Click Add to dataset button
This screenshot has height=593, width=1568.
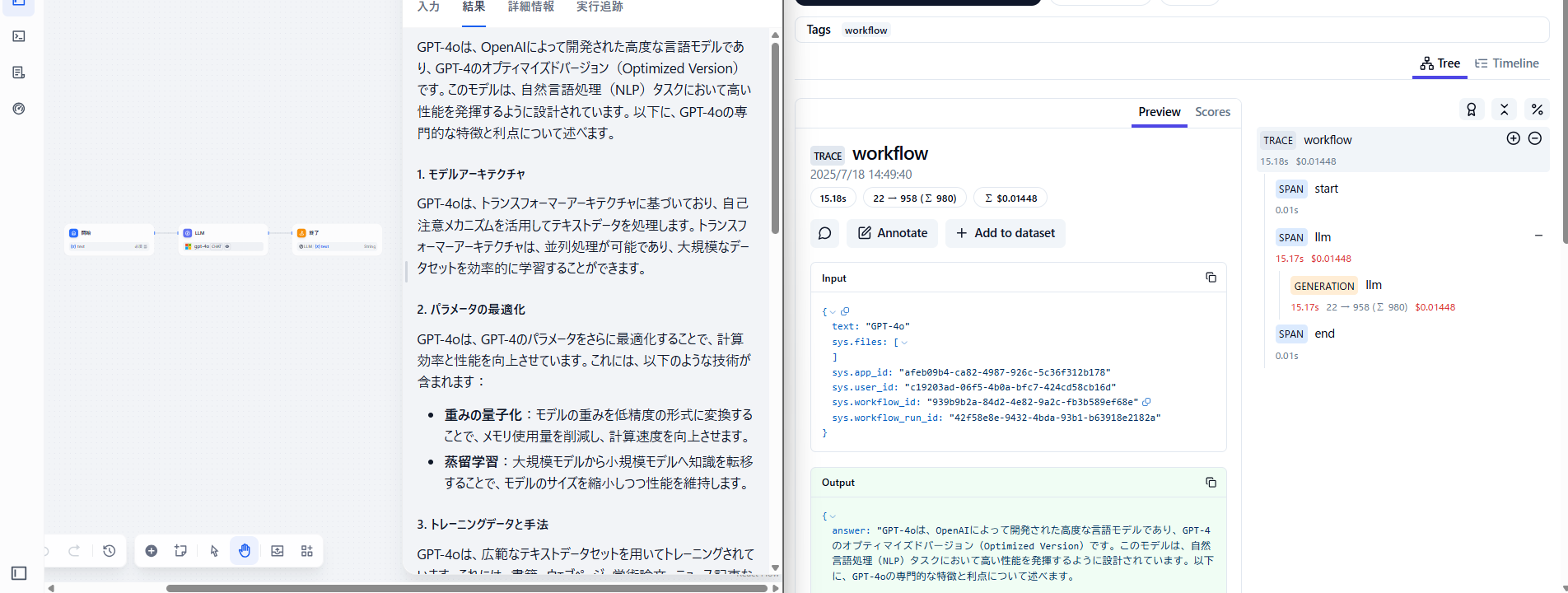pyautogui.click(x=1006, y=233)
